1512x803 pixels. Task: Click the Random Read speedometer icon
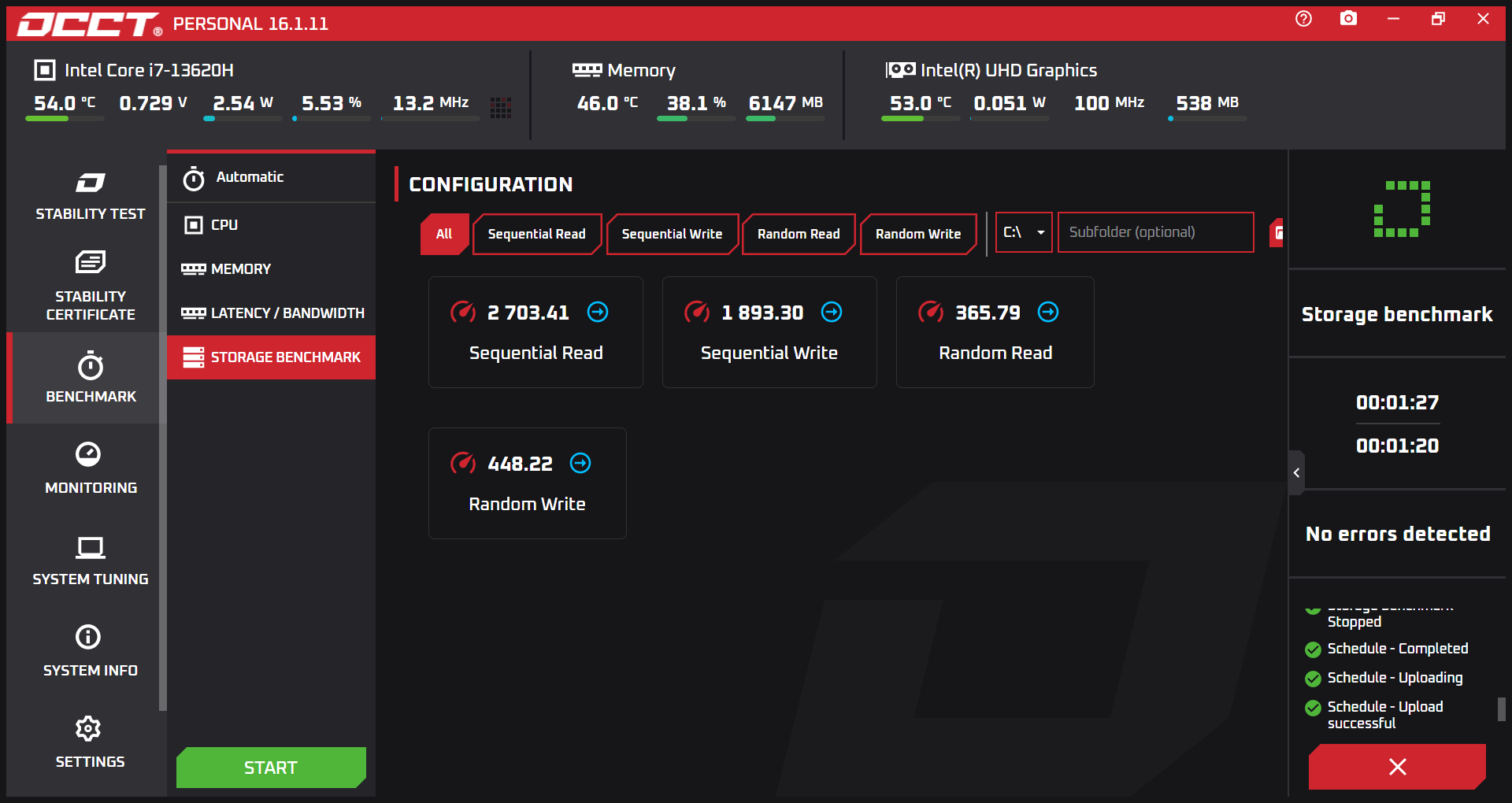pyautogui.click(x=931, y=313)
